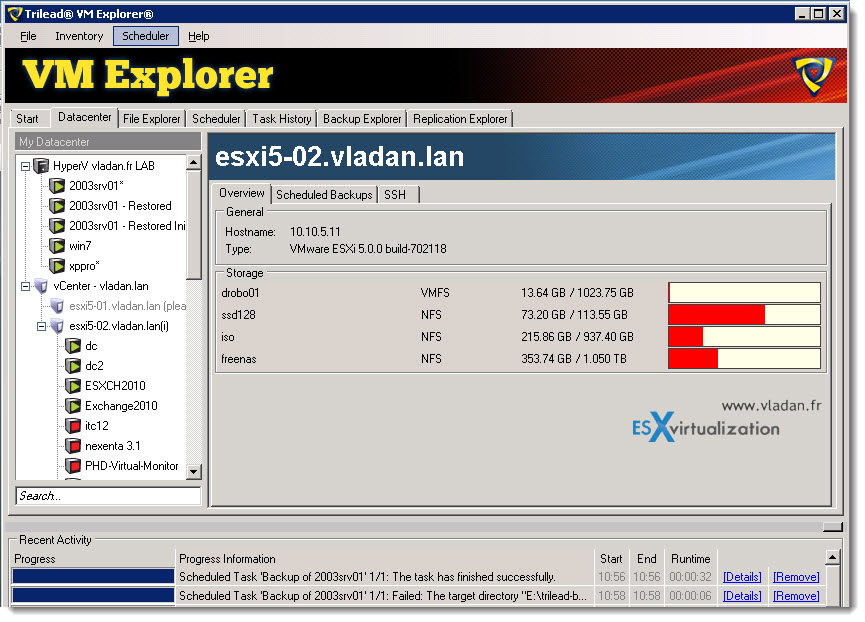Open Details for the failed backup task

742,596
